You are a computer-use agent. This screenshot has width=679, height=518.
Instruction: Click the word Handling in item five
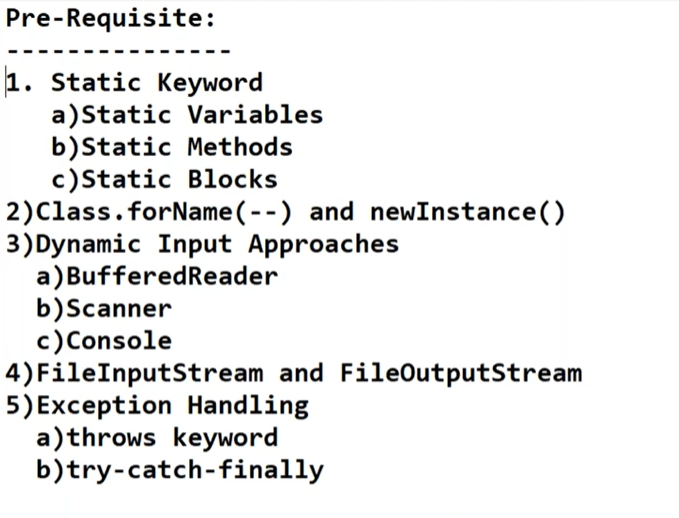[x=248, y=406]
